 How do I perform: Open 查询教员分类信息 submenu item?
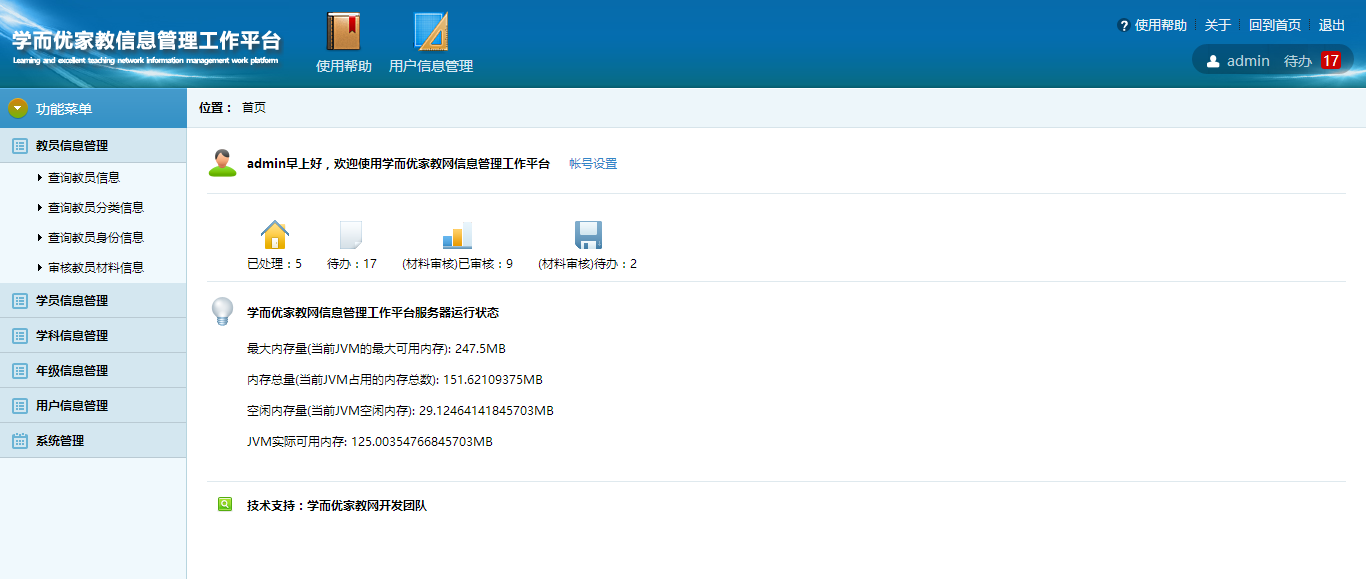click(96, 208)
